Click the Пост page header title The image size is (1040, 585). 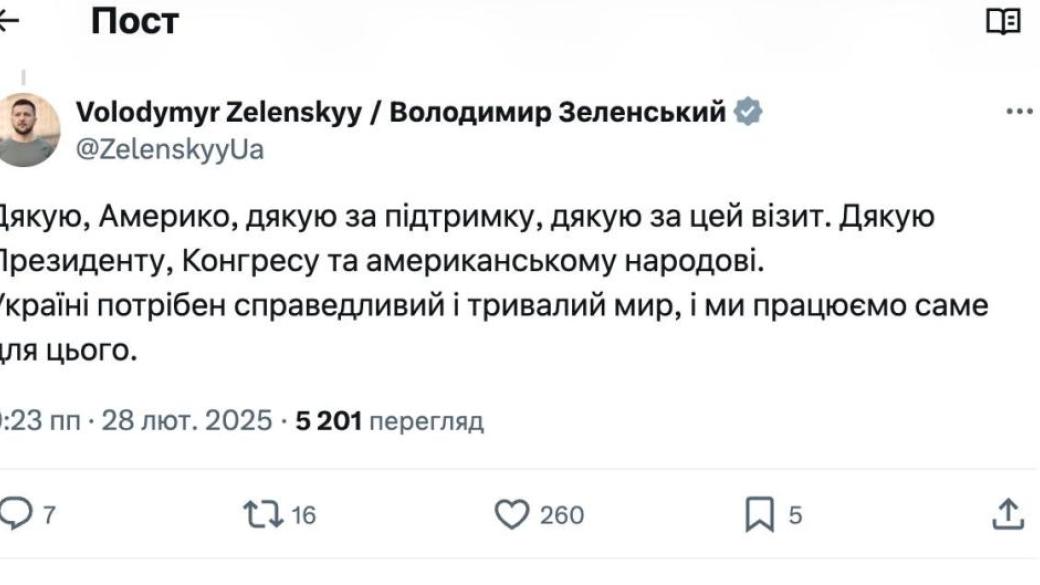pyautogui.click(x=134, y=21)
